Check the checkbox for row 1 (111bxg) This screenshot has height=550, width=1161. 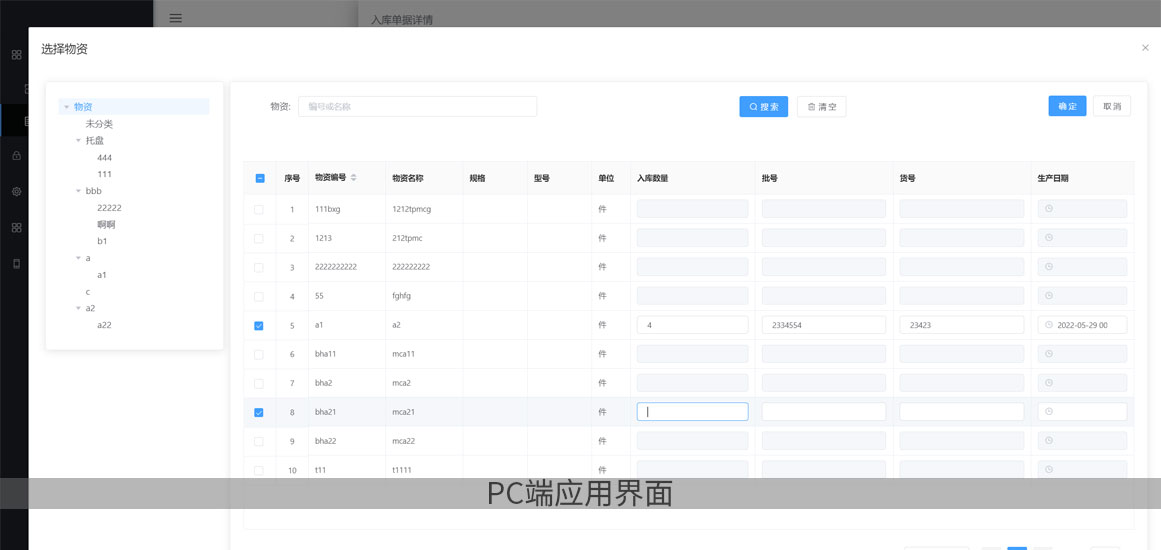[259, 210]
